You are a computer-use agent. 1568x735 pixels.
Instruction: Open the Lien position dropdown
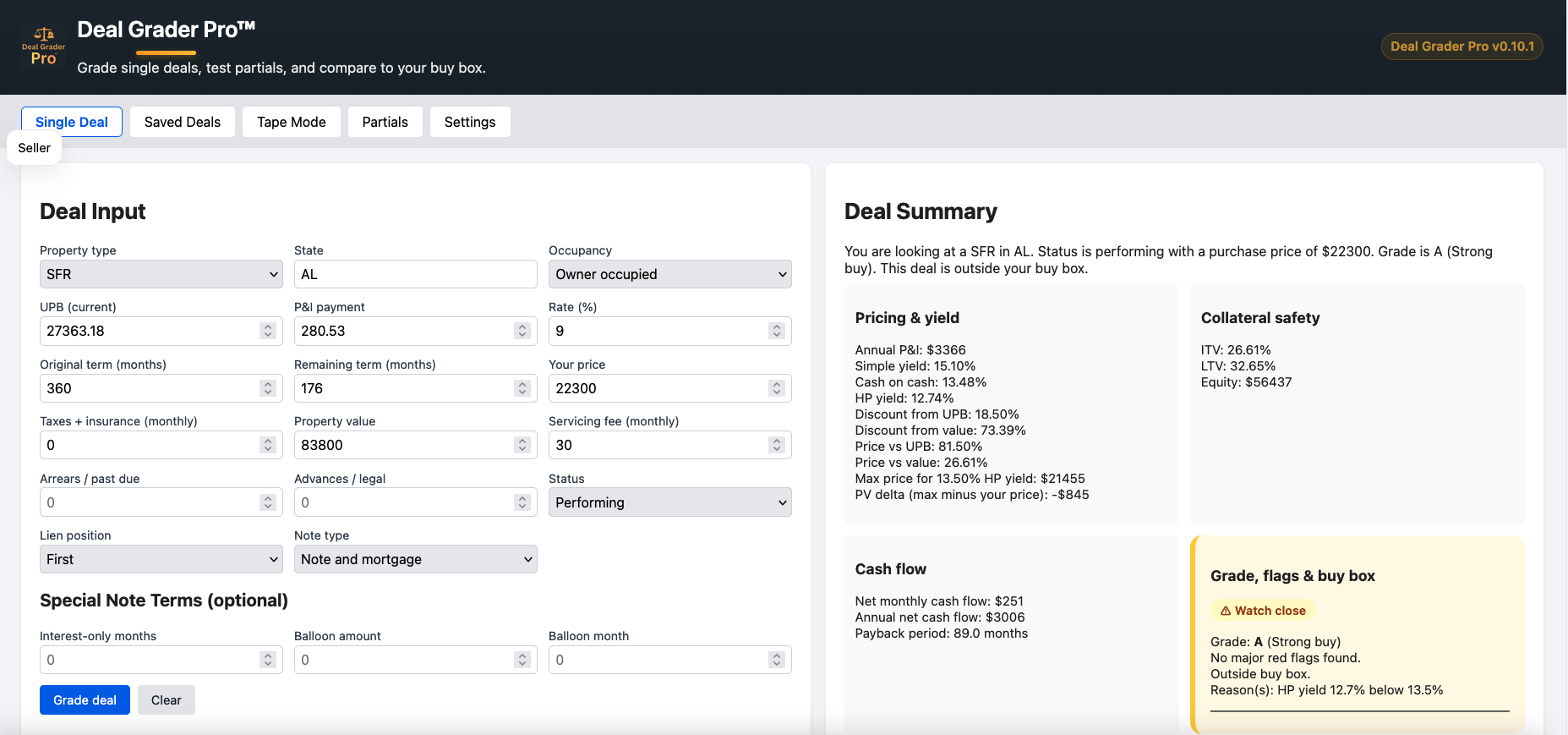161,559
